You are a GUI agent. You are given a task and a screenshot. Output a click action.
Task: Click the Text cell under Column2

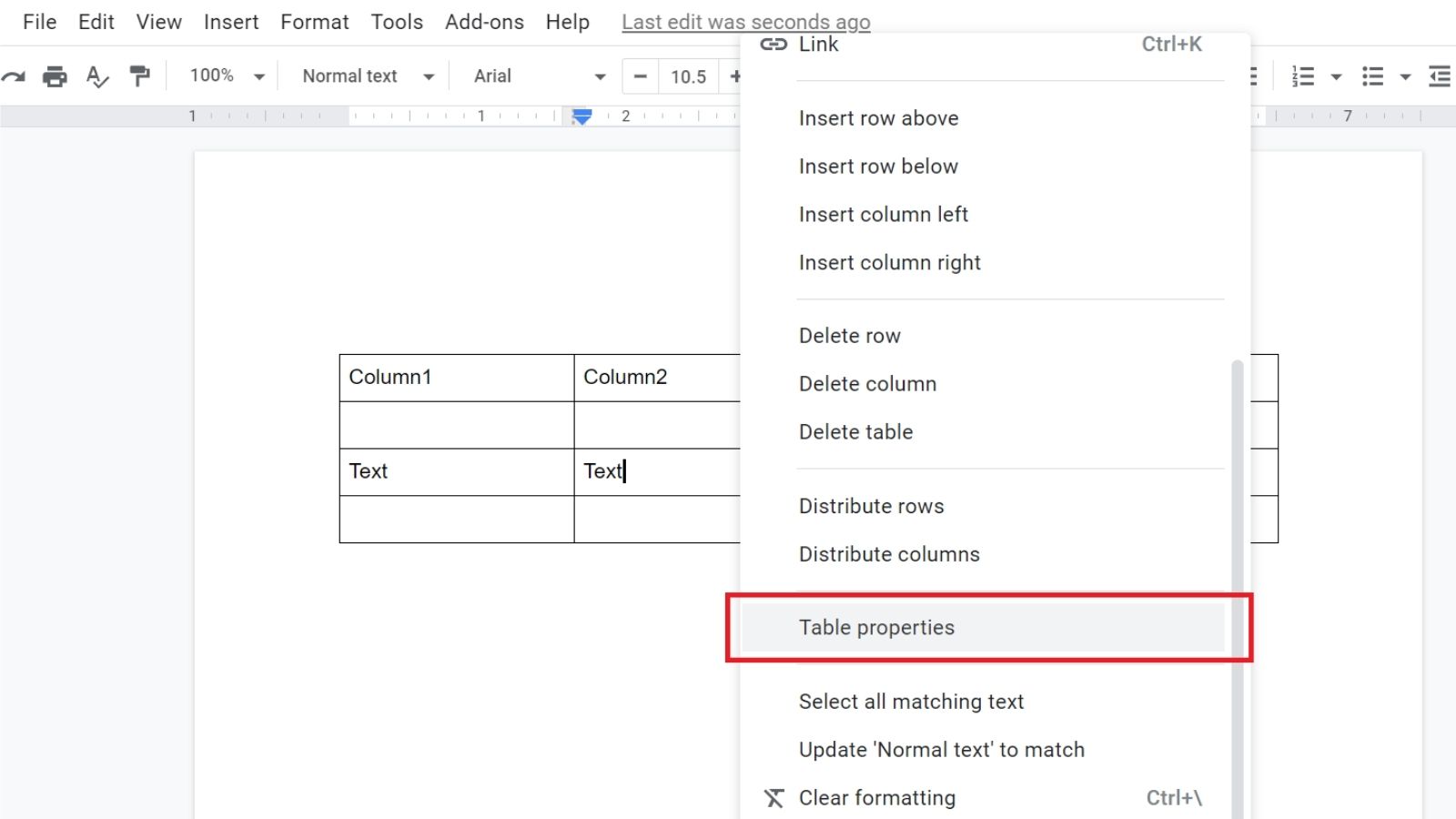tap(658, 472)
